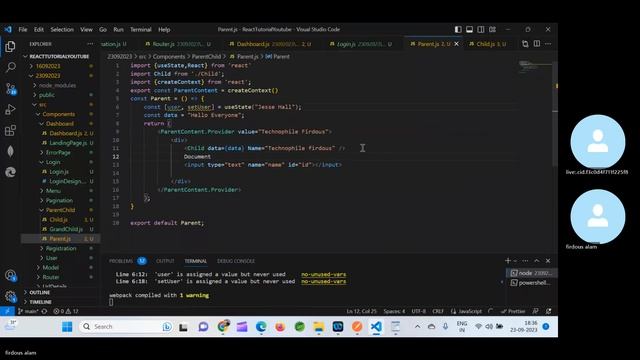Show the DEBUG CONSOLE panel tab
The height and width of the screenshot is (360, 640).
[x=236, y=261]
